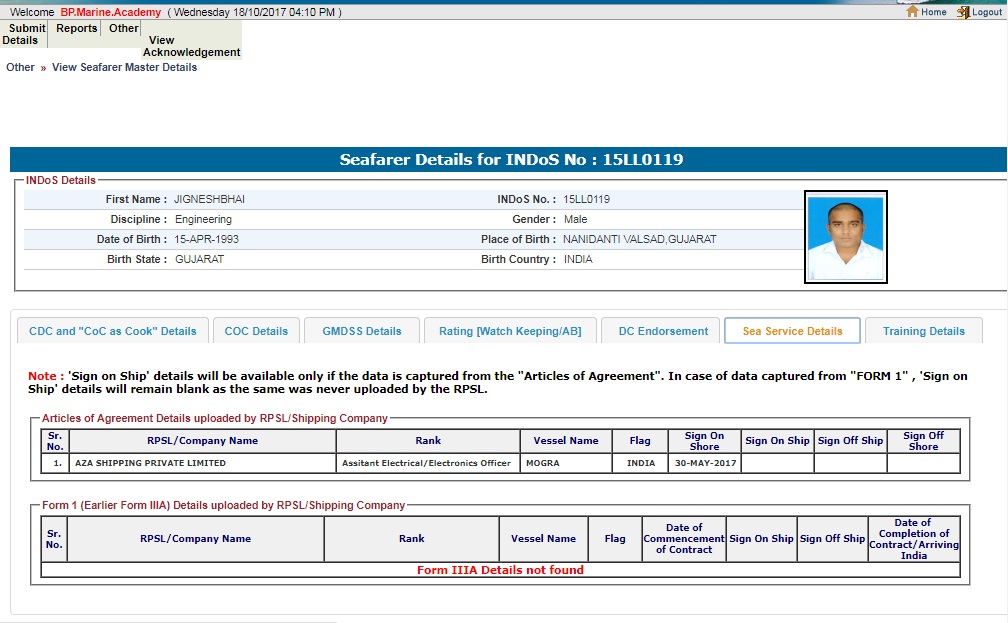The image size is (1008, 623).
Task: Open the Other menu
Action: pos(124,28)
